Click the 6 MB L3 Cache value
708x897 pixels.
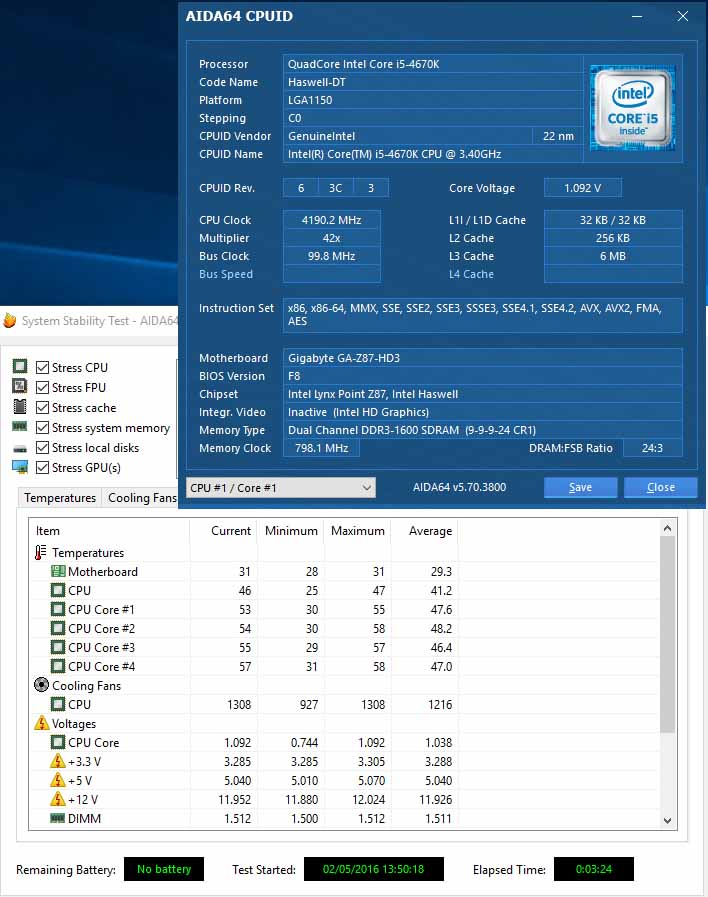coord(612,256)
